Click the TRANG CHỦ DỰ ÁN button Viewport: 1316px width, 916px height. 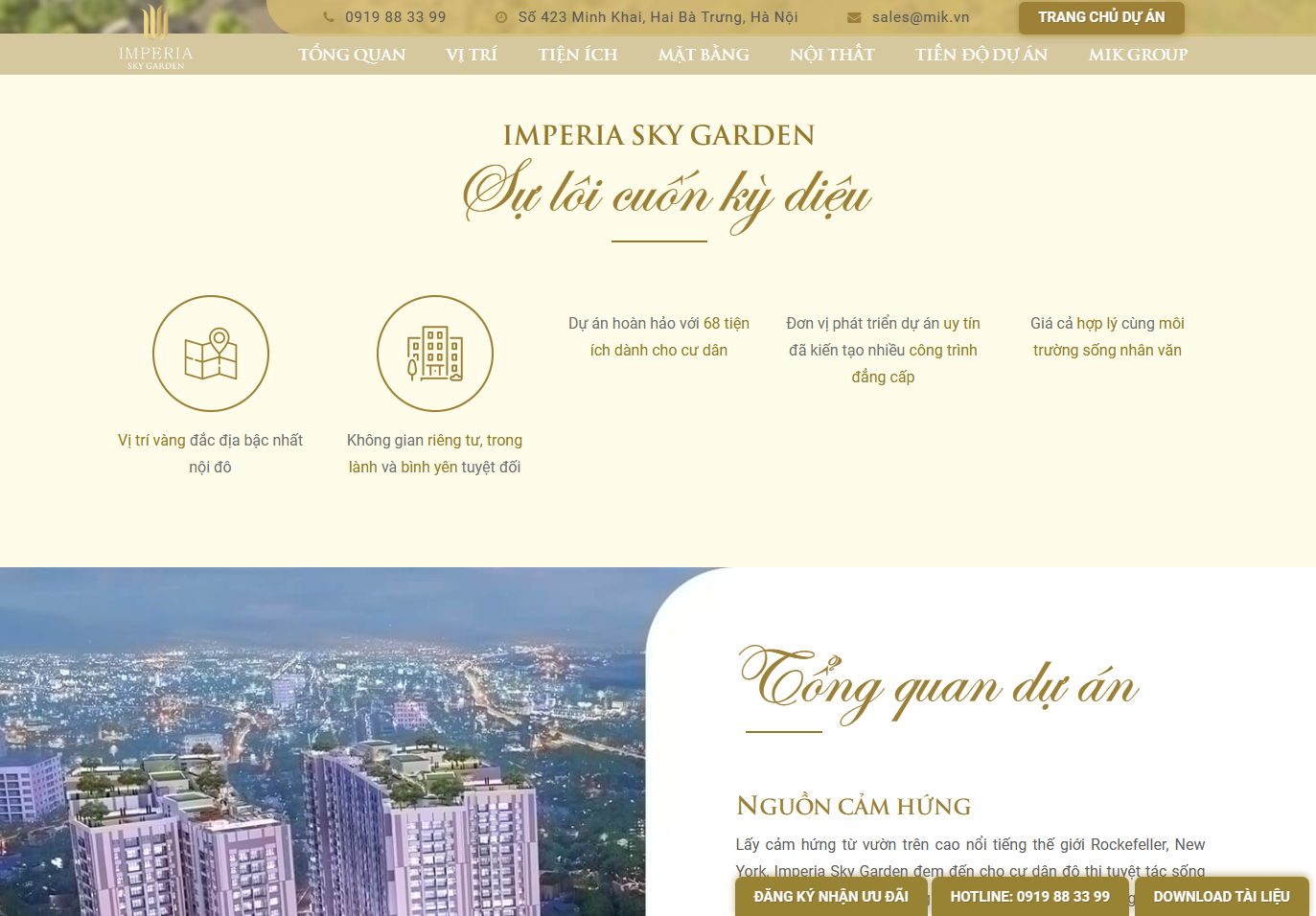[1101, 17]
